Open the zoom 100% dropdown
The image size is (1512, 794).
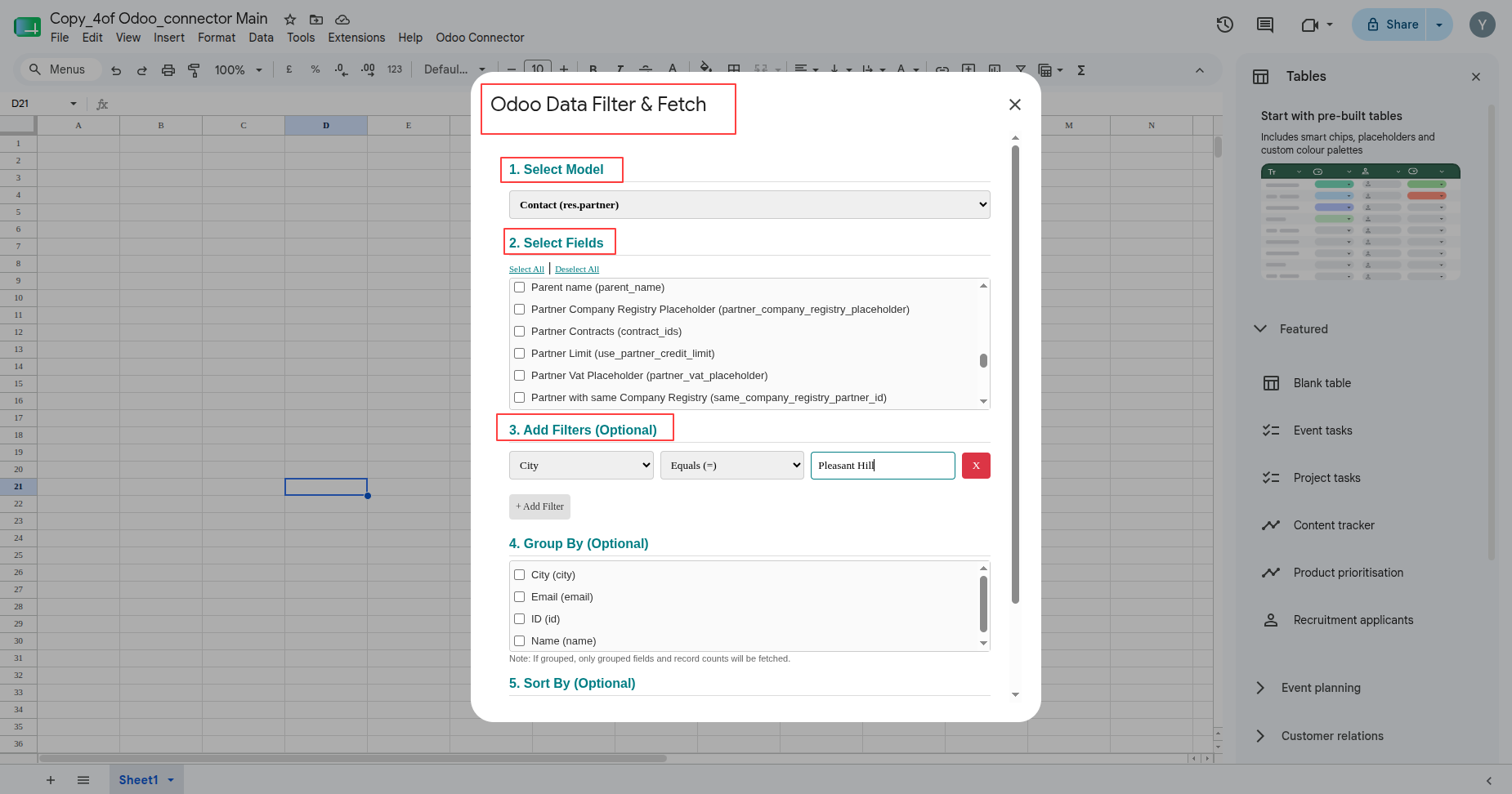click(x=238, y=70)
